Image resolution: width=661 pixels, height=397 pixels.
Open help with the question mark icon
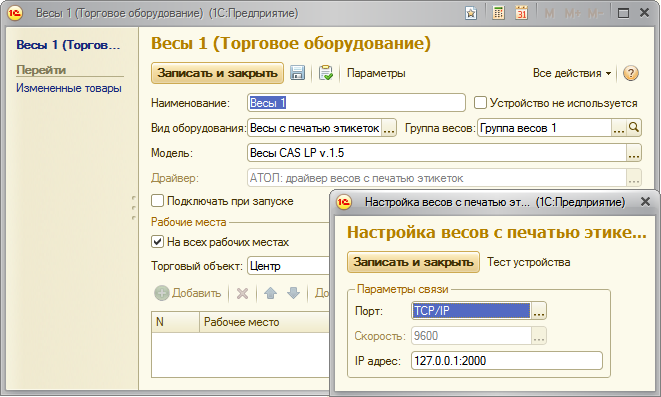pos(631,73)
